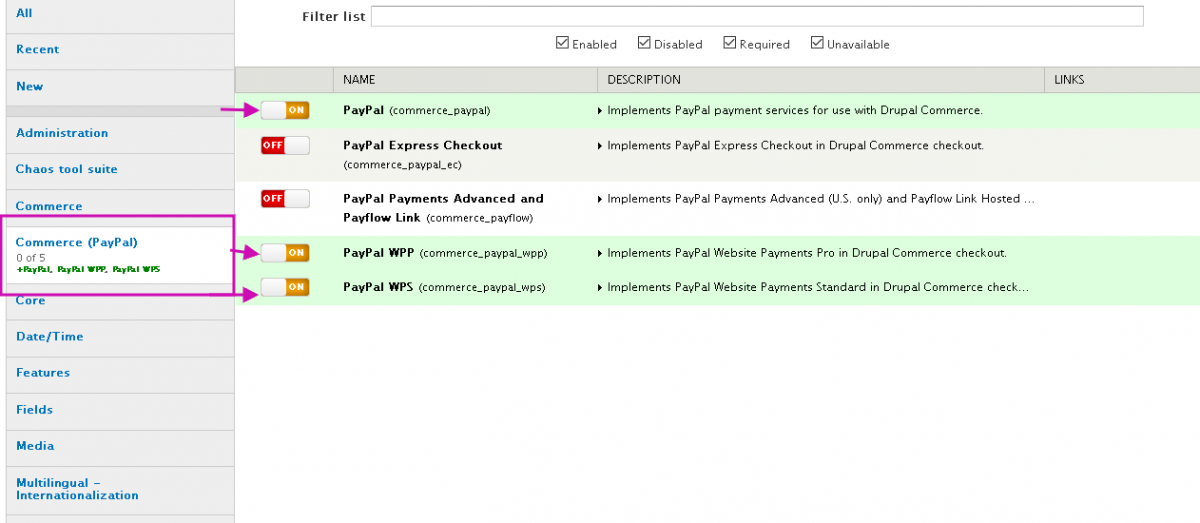1200x523 pixels.
Task: Open the Multilingual – Internationalization category
Action: click(120, 489)
